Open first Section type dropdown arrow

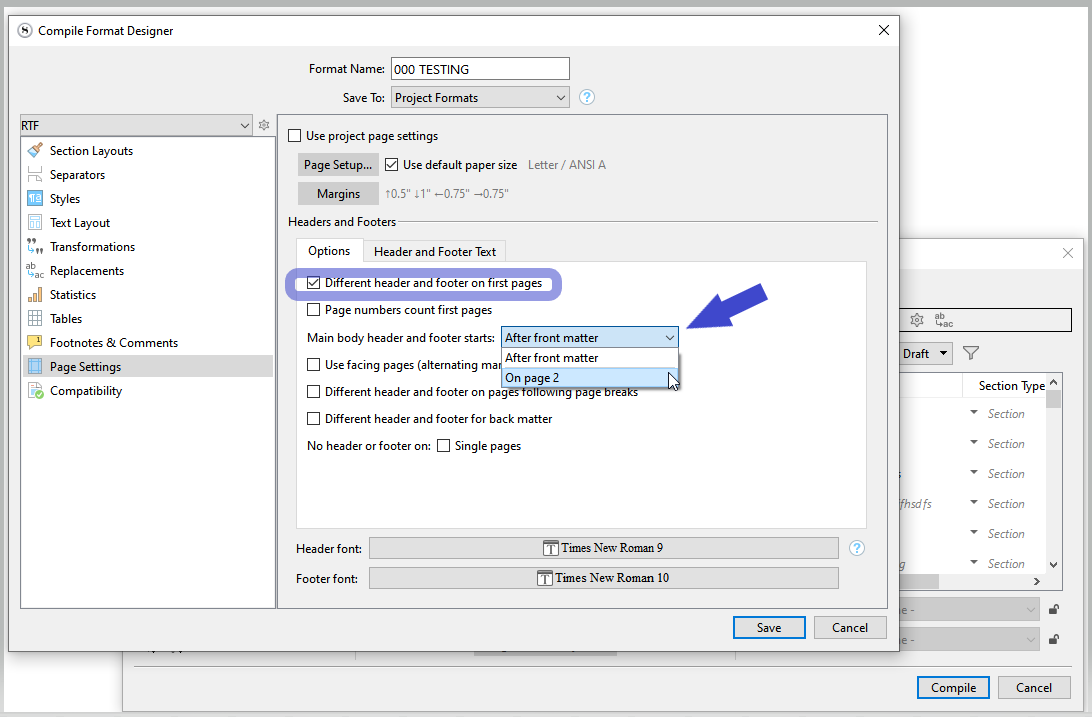974,412
